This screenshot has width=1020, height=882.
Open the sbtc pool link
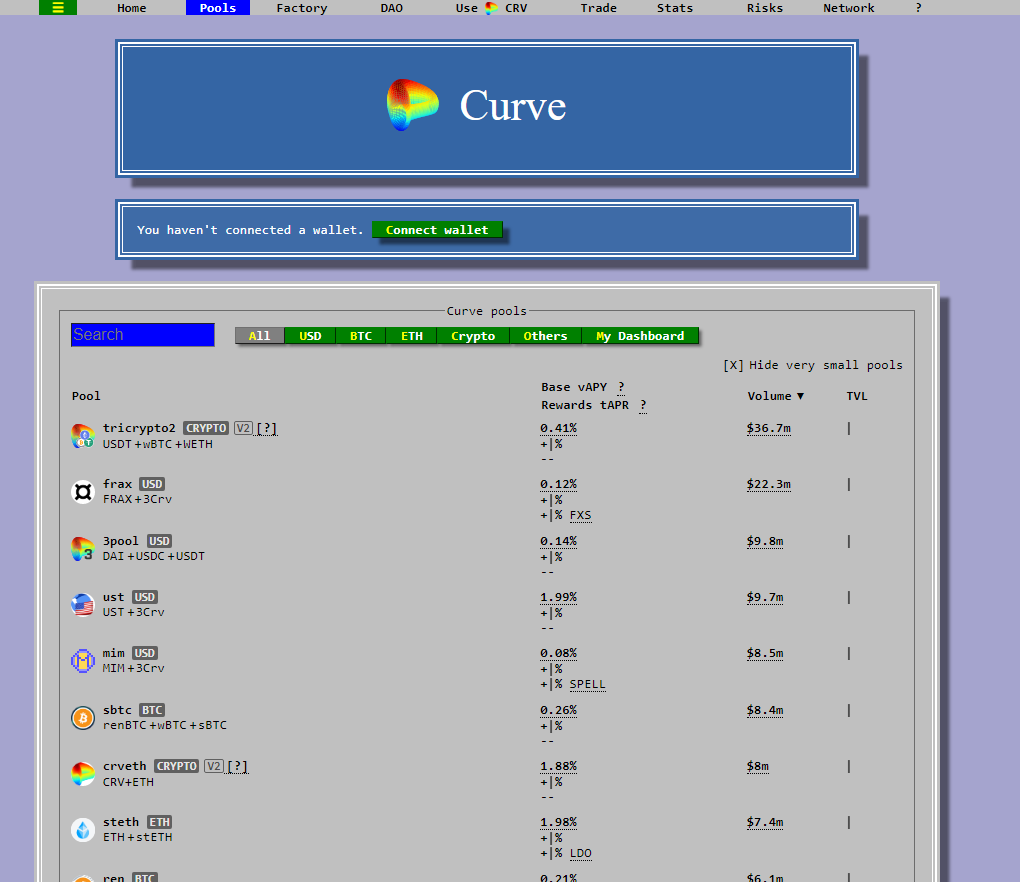pos(118,710)
